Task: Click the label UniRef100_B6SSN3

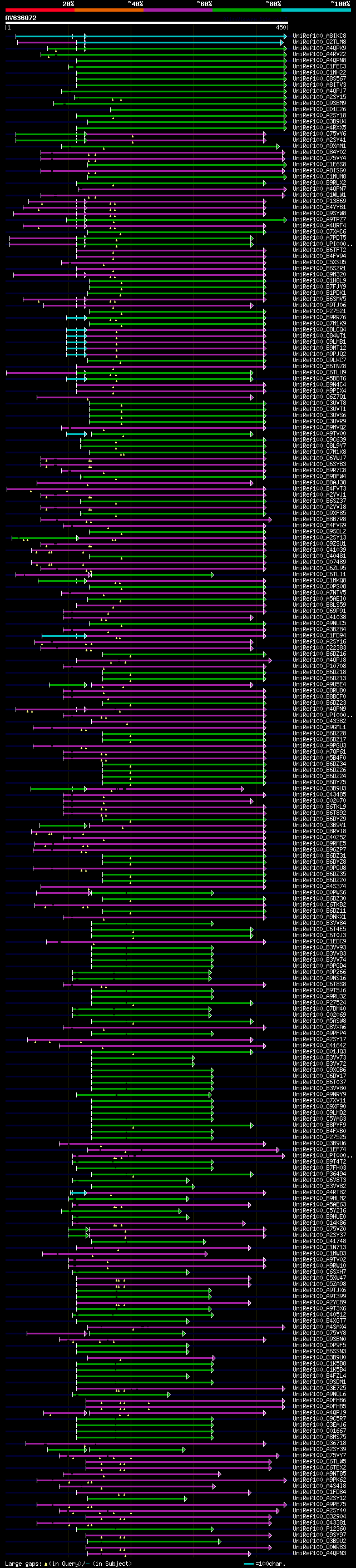Action: [319, 1351]
